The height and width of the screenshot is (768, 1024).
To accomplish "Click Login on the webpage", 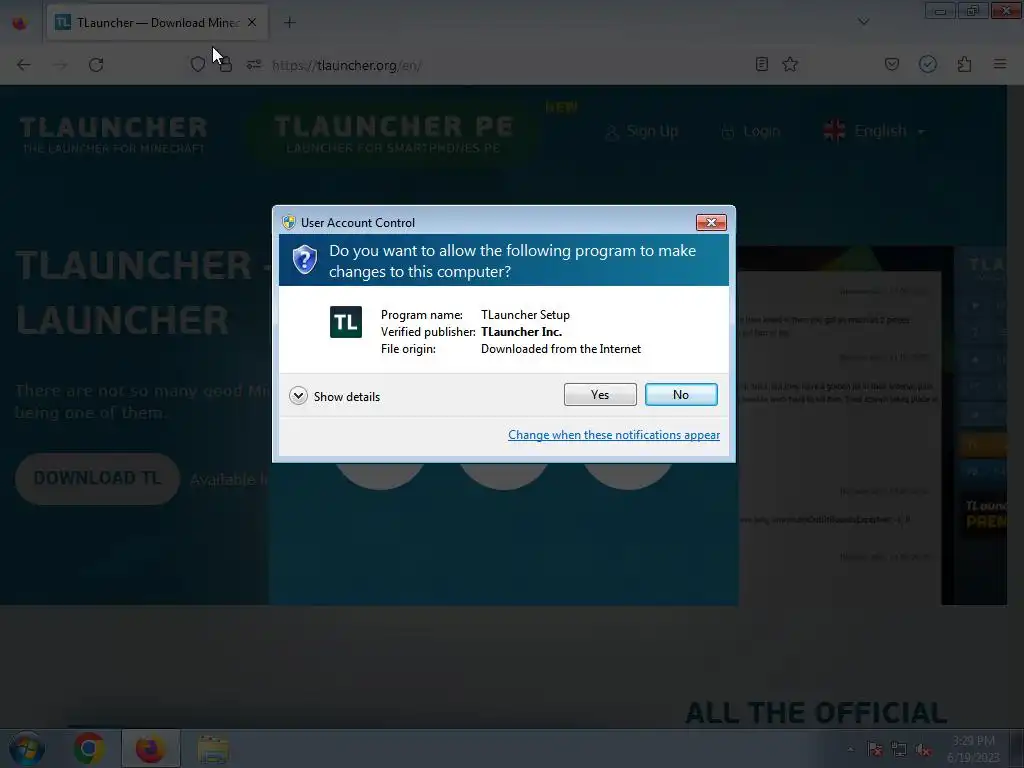I will click(751, 131).
